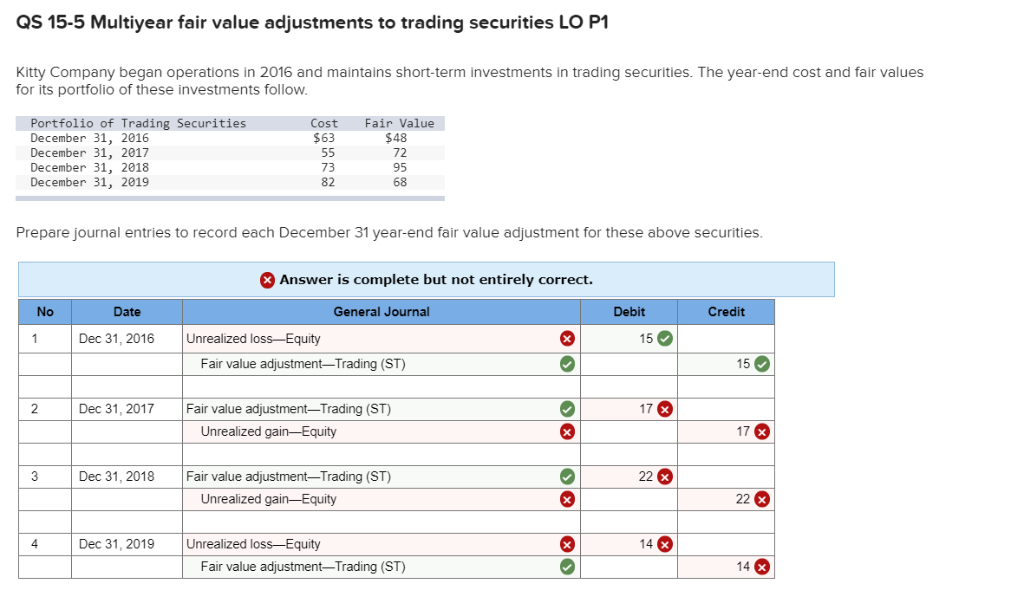Select 'Fair value adjustment—Trading (ST)' in entry 3
This screenshot has height=616, width=1024.
tap(289, 477)
